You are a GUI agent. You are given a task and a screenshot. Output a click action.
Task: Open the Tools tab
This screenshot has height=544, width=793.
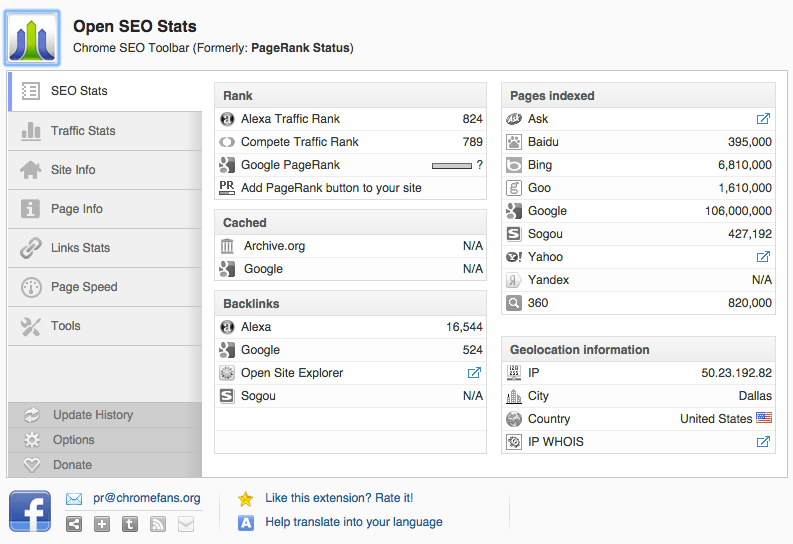pyautogui.click(x=66, y=326)
